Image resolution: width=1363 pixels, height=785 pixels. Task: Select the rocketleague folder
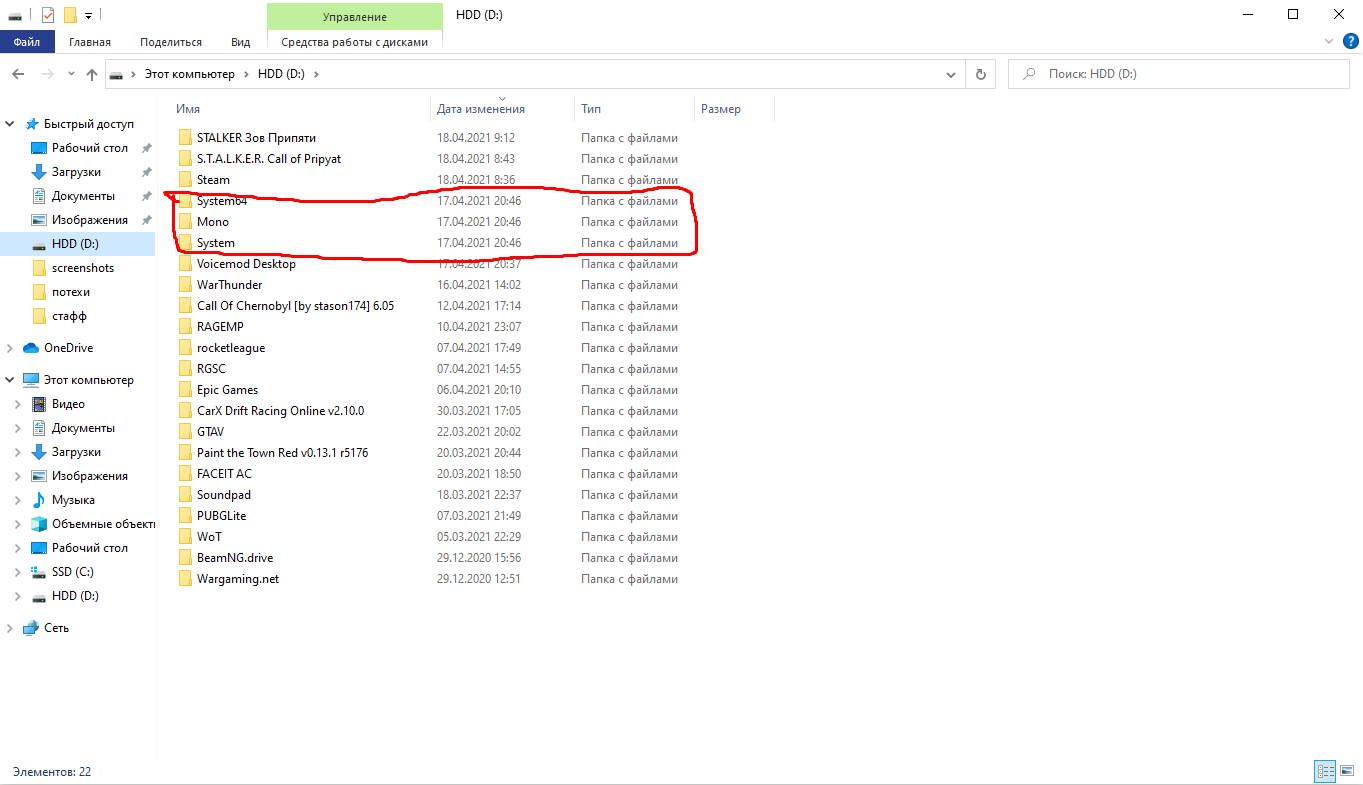231,348
